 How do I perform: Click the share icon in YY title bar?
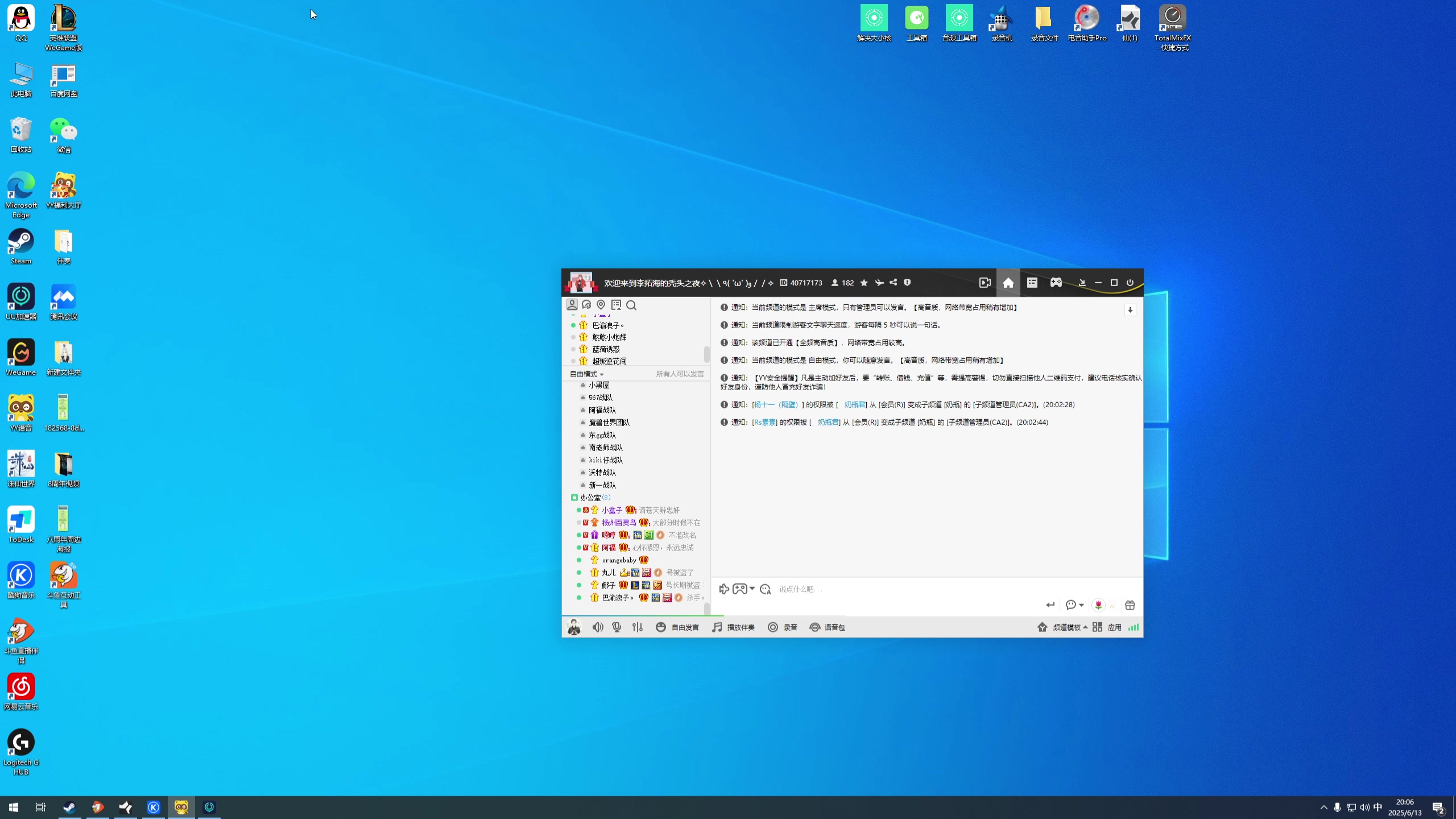click(x=893, y=283)
